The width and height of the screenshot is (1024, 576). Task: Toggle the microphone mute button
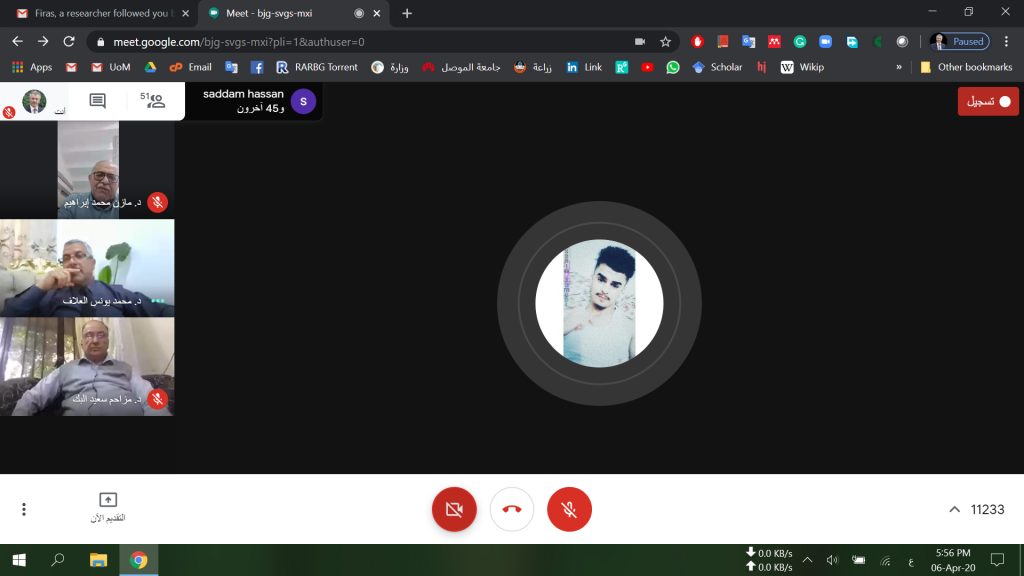(x=569, y=509)
